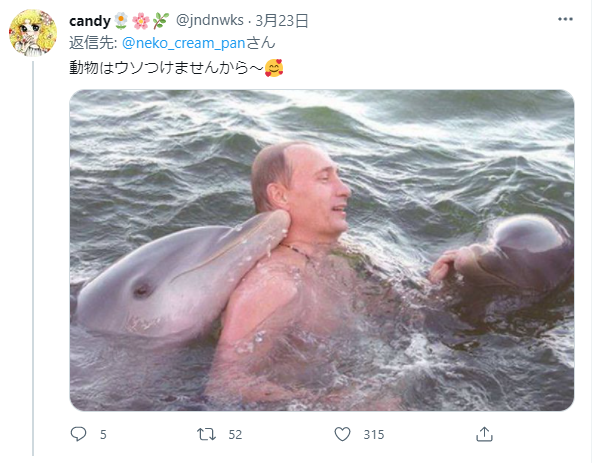Open the 3月23日 timestamp link
The height and width of the screenshot is (463, 600).
click(282, 20)
